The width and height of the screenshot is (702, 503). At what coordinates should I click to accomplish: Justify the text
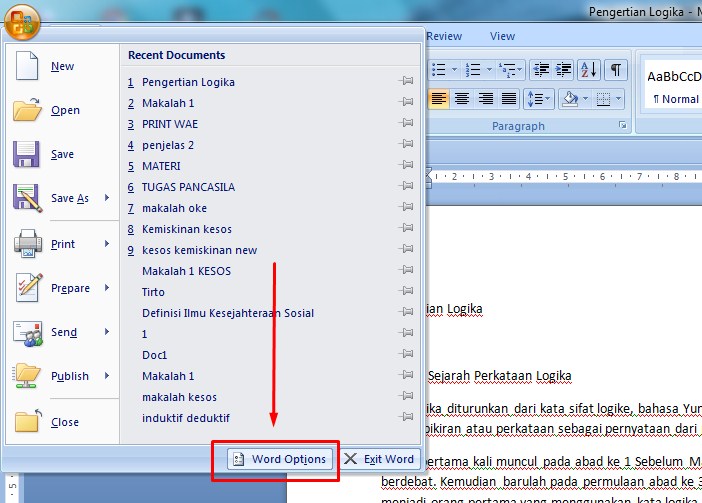(x=509, y=98)
